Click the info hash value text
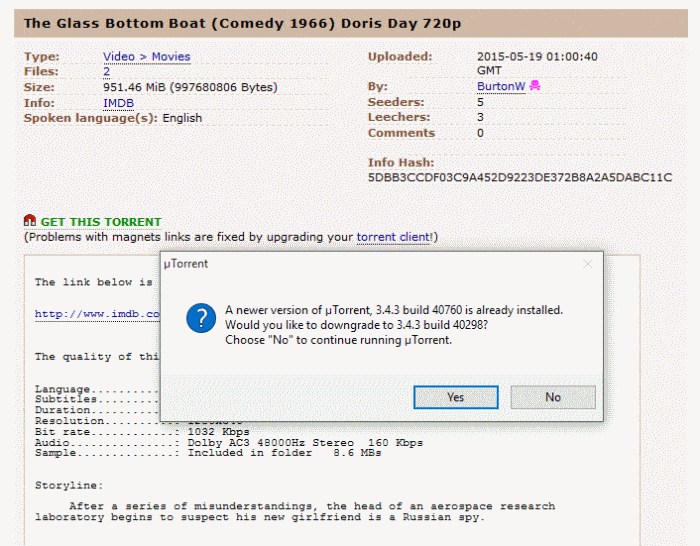The image size is (700, 546). point(520,178)
